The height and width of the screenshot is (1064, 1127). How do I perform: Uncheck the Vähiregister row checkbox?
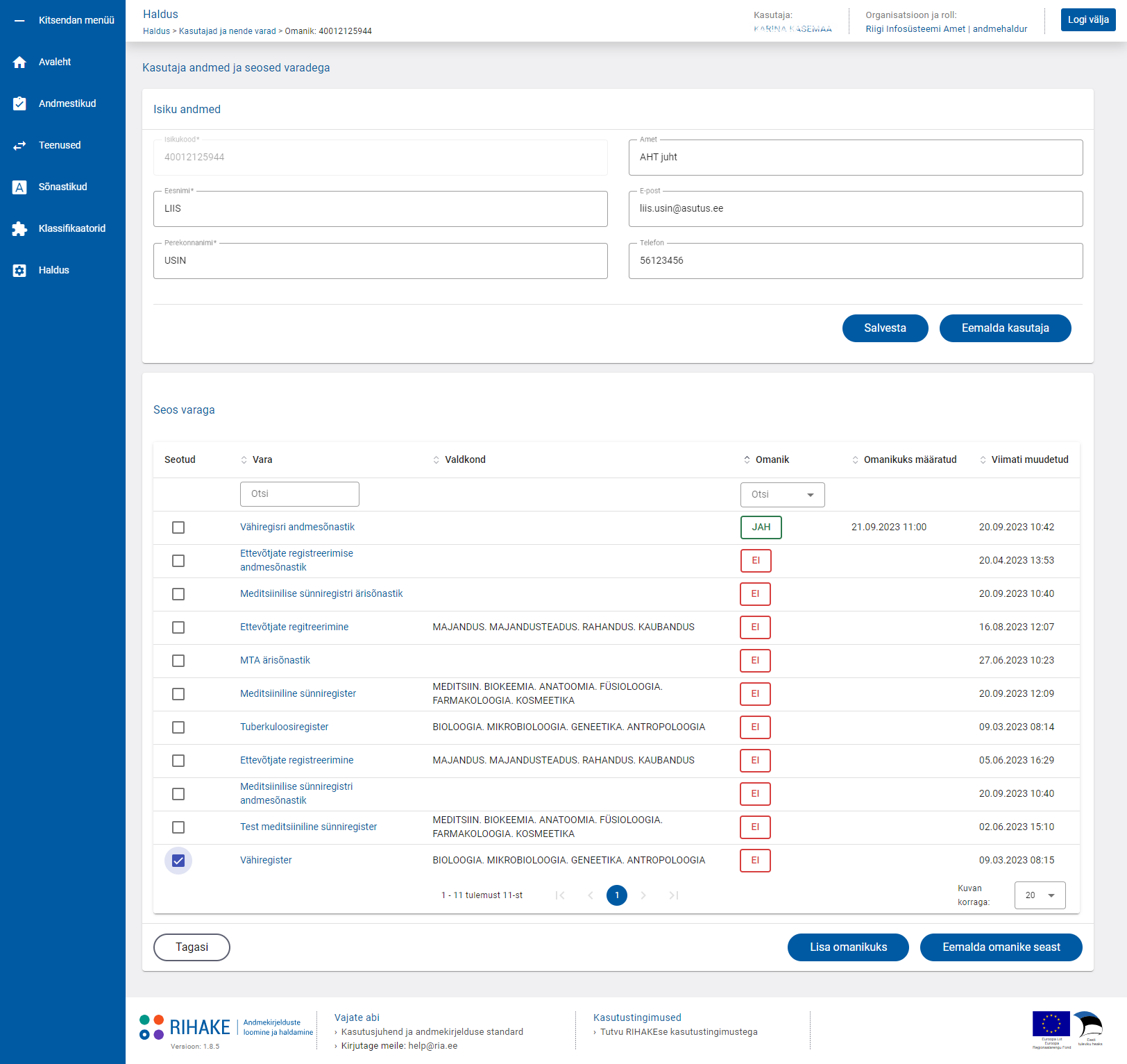178,861
